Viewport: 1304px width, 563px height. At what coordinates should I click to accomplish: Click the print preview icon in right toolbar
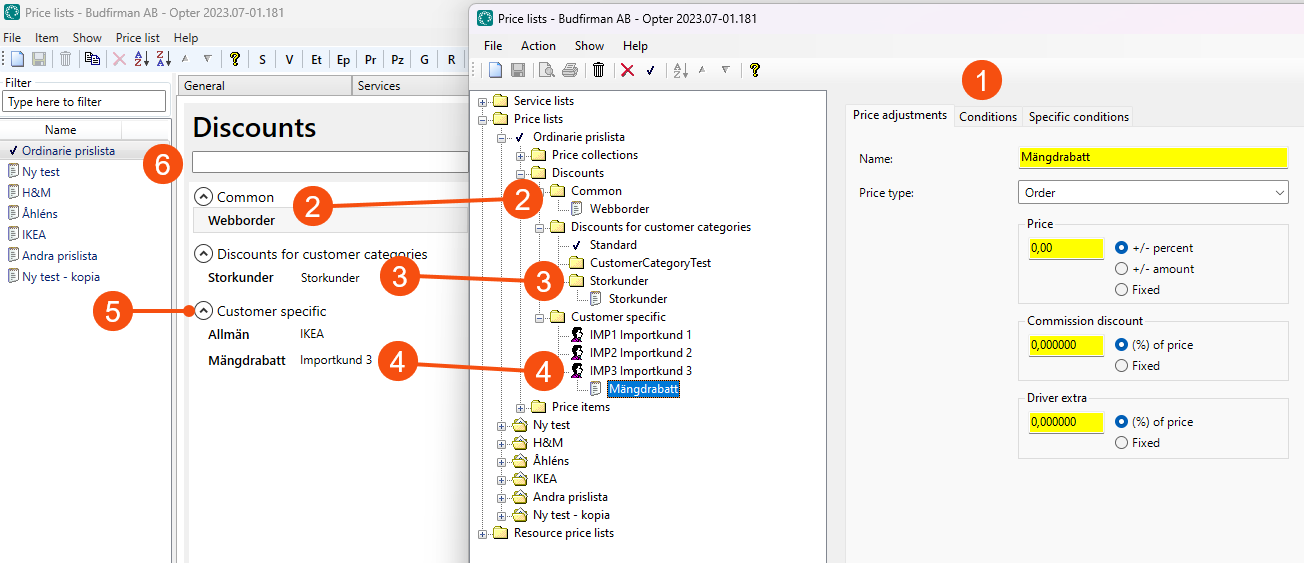point(546,70)
